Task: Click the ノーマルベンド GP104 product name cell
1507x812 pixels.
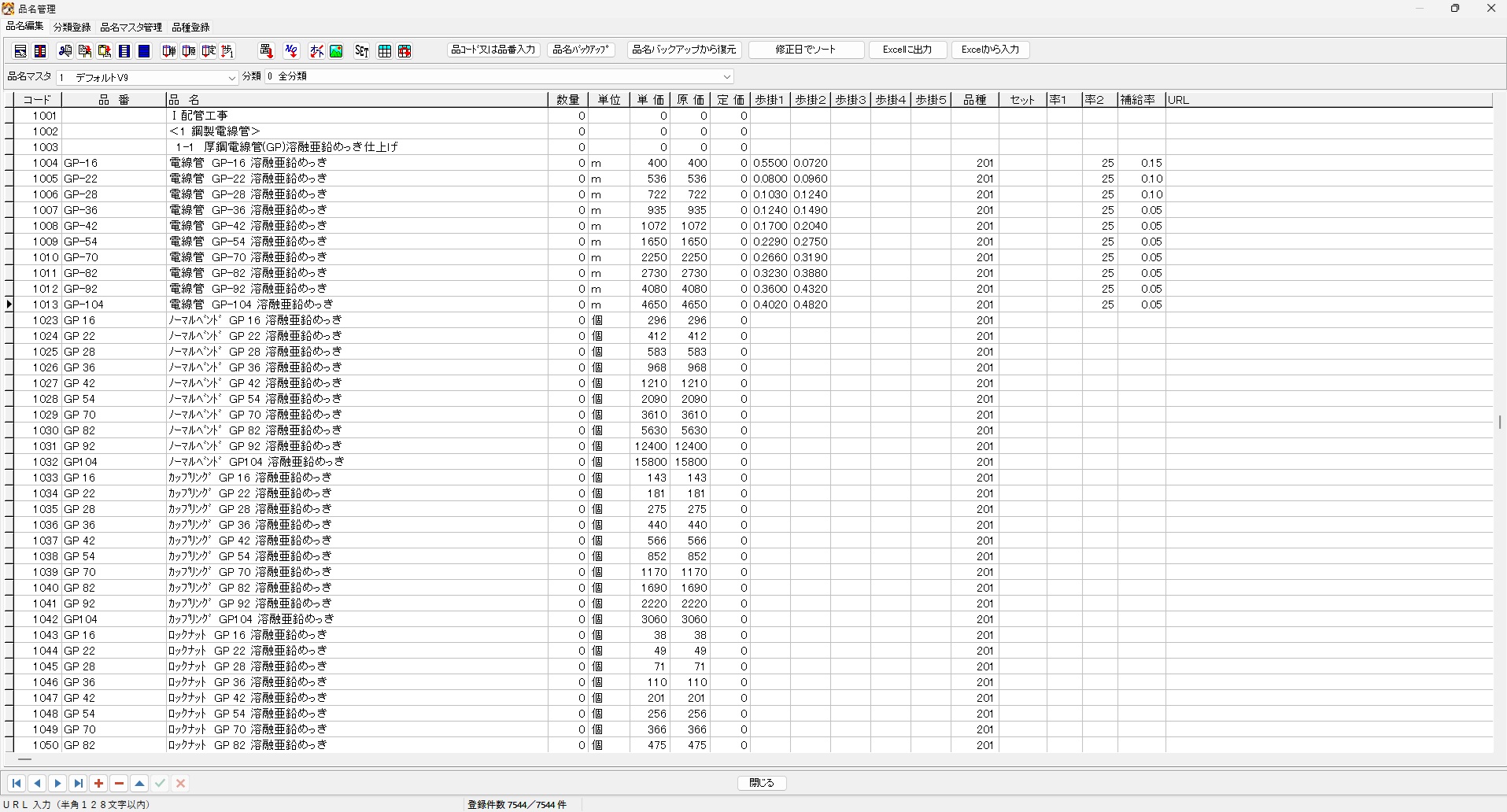Action: 356,462
